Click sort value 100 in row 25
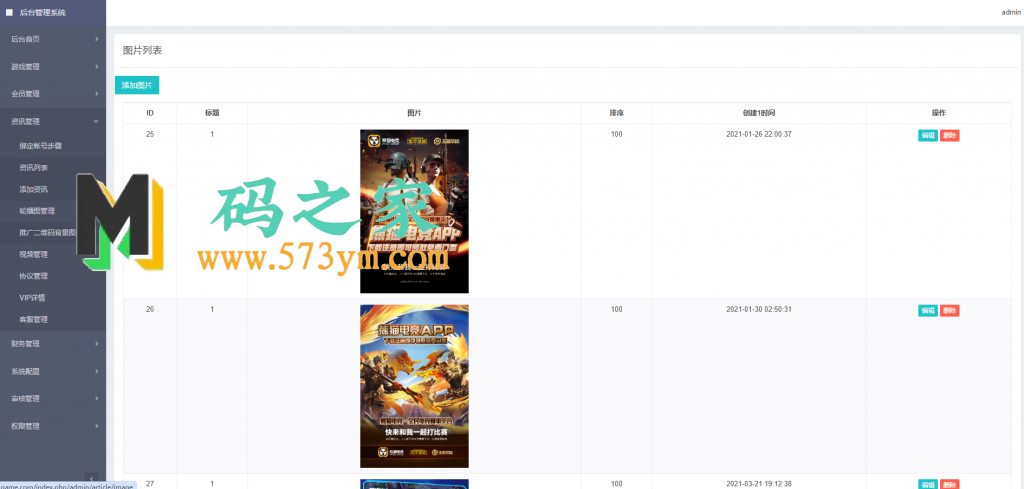 (x=616, y=134)
